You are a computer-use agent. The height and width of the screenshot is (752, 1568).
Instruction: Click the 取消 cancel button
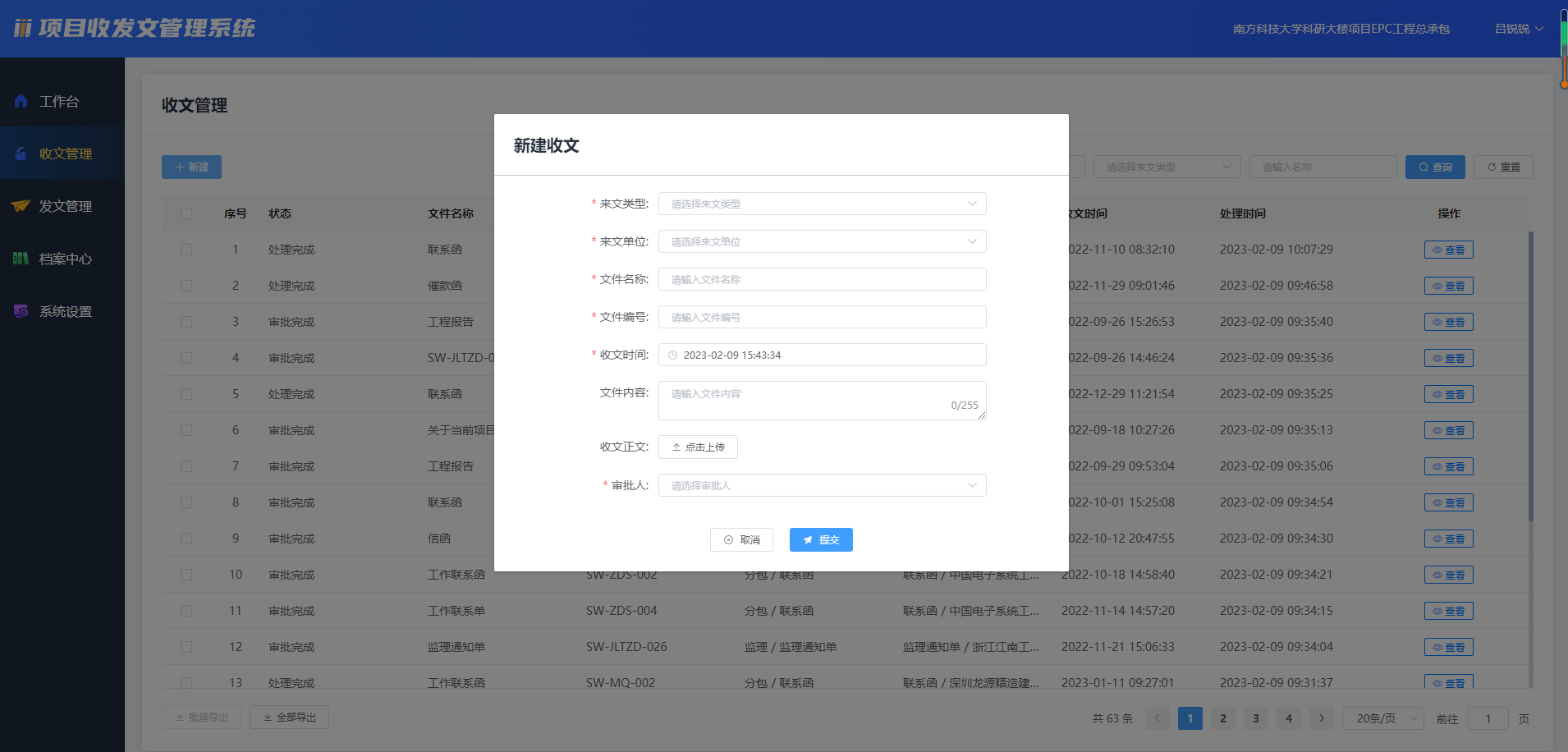coord(741,539)
